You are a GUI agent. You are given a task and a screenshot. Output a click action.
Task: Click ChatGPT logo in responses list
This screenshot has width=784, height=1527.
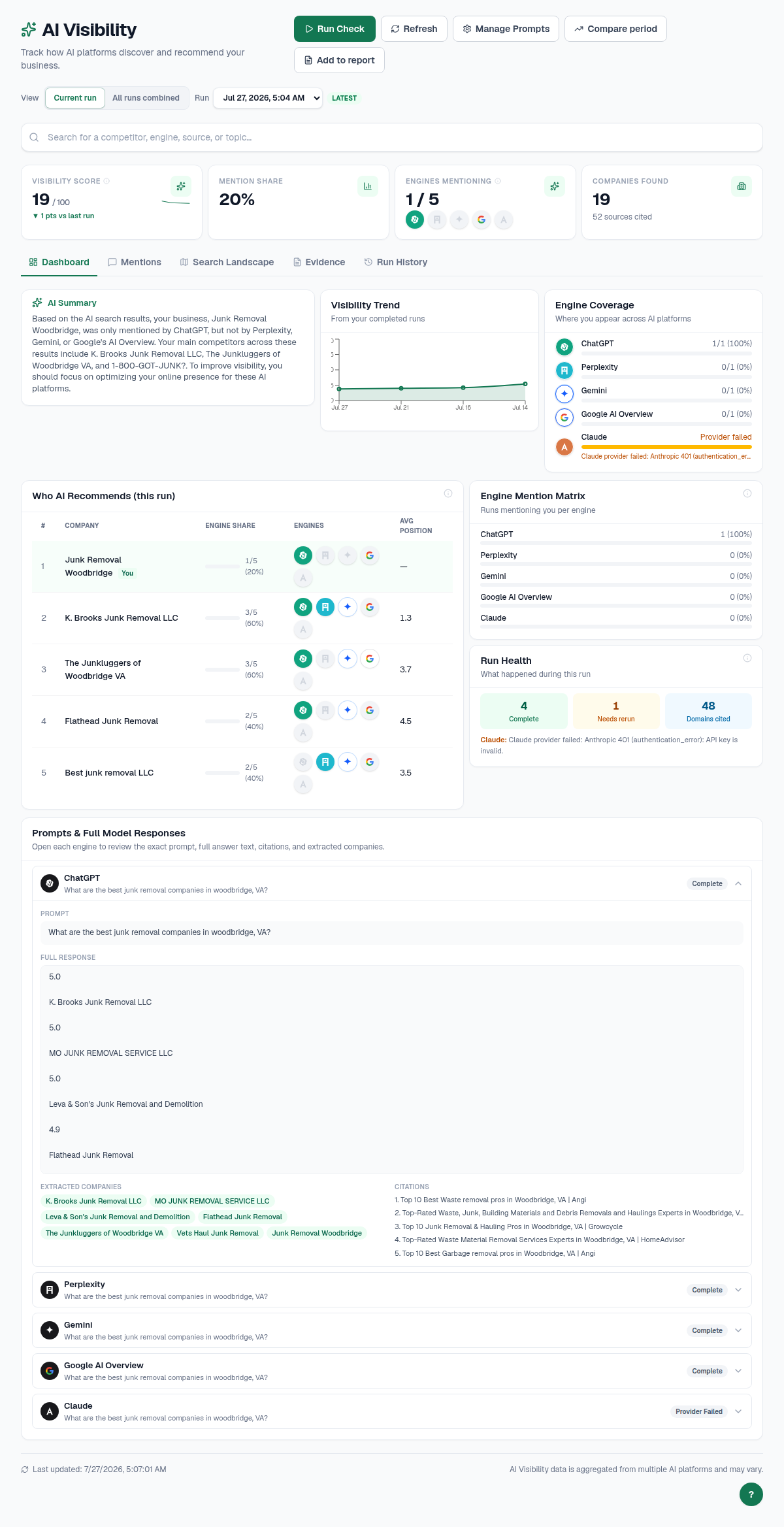pyautogui.click(x=50, y=883)
